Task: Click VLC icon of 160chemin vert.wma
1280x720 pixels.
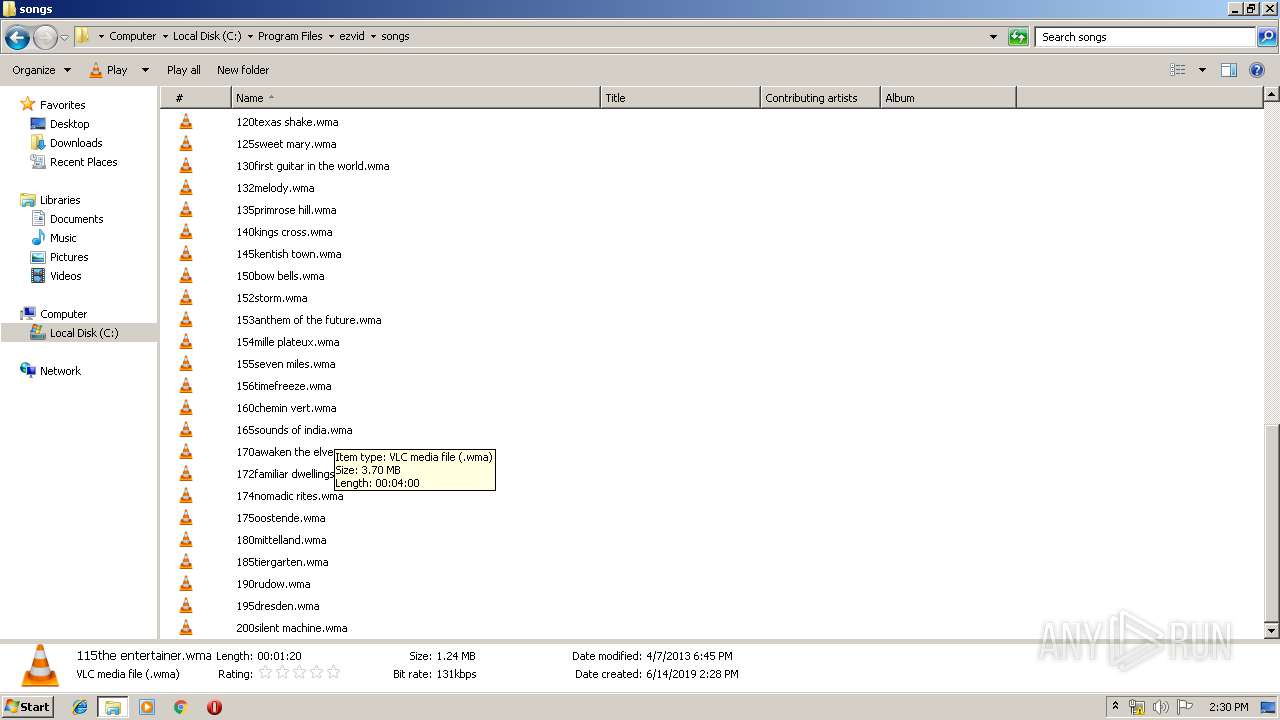Action: coord(185,408)
